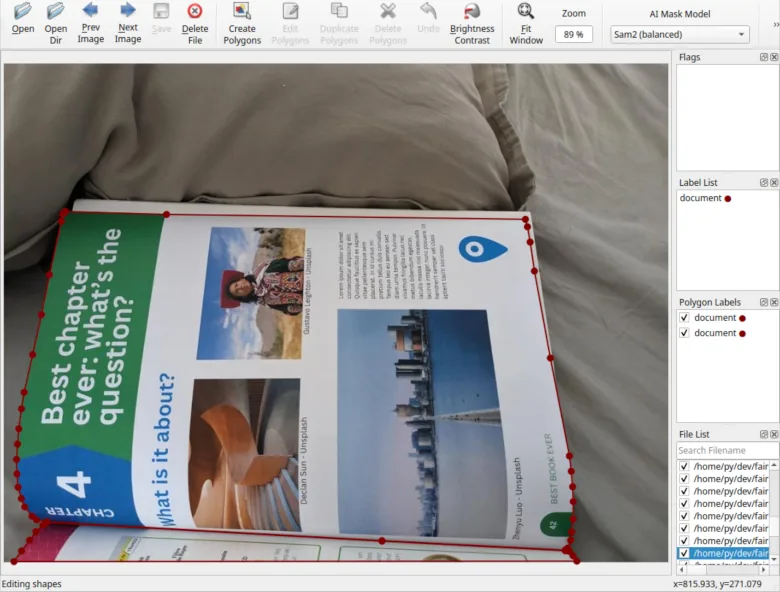Toggle checkbox of the highlighted file entry

684,553
